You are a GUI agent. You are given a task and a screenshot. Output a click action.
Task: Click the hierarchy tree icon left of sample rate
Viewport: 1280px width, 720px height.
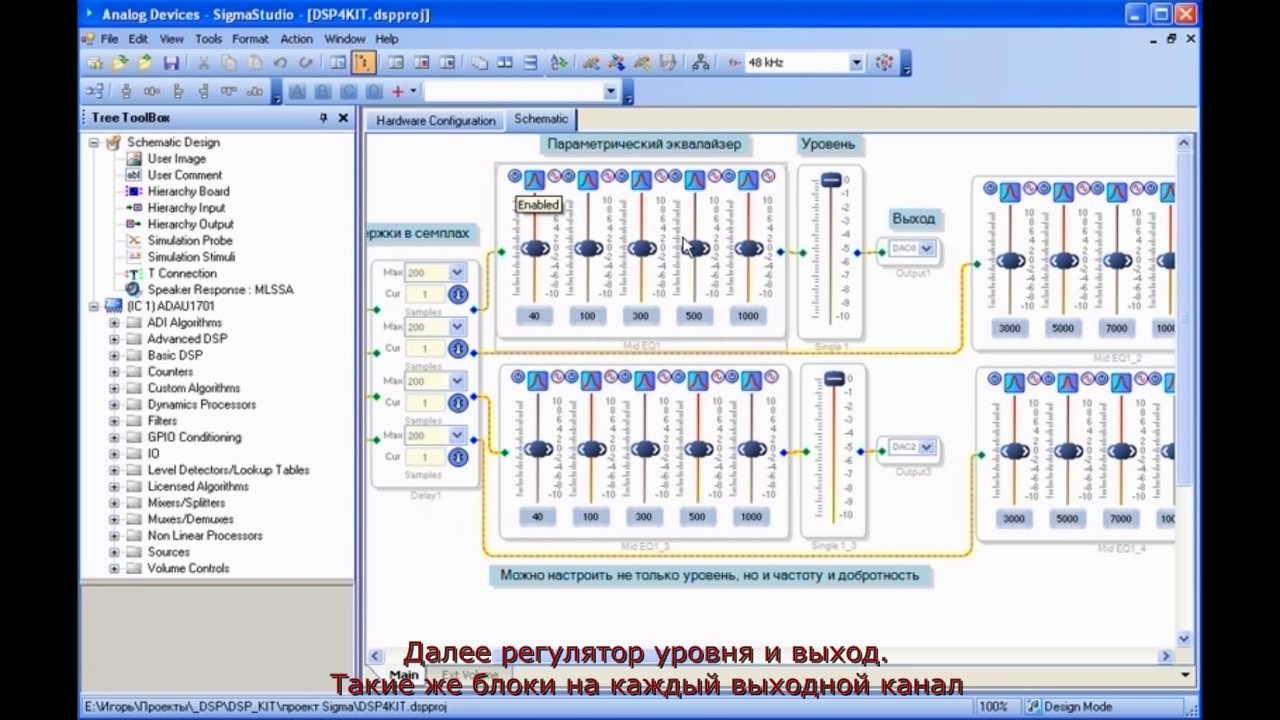pyautogui.click(x=701, y=62)
